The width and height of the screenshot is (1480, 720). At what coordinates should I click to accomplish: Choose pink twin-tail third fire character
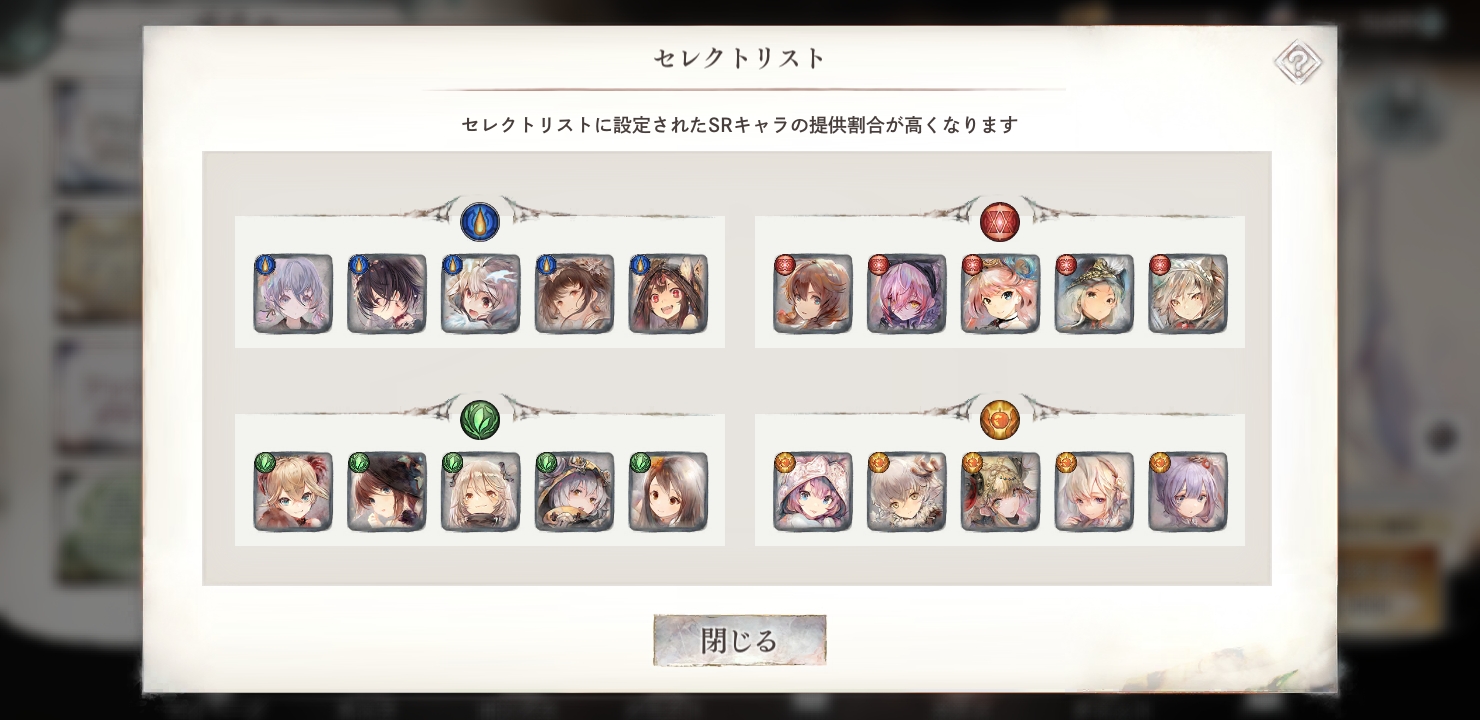1000,294
